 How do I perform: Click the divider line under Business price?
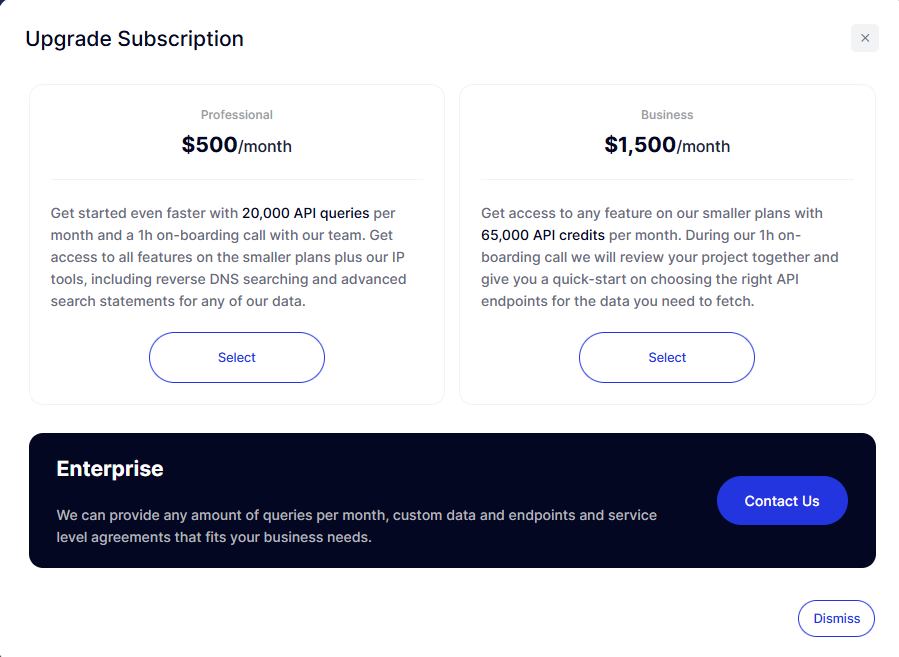[667, 179]
